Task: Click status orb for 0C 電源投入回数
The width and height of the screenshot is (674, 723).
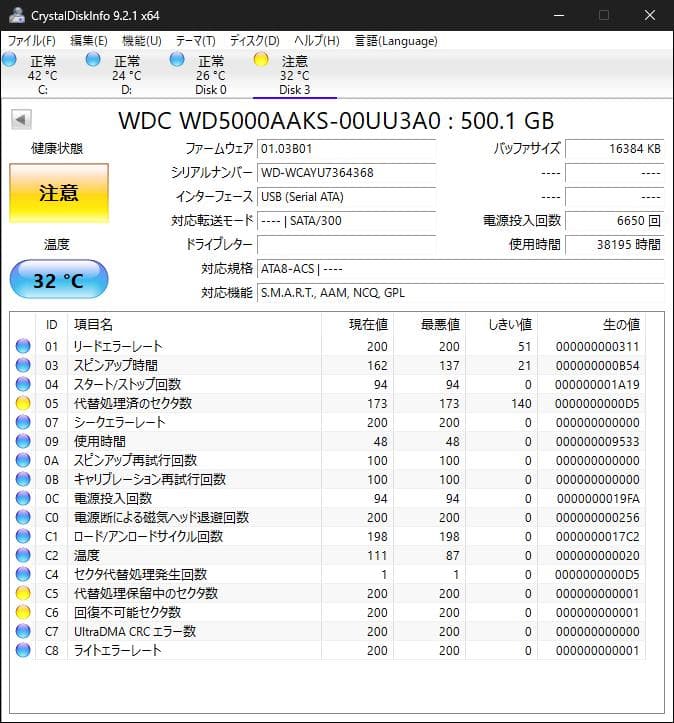Action: (23, 498)
